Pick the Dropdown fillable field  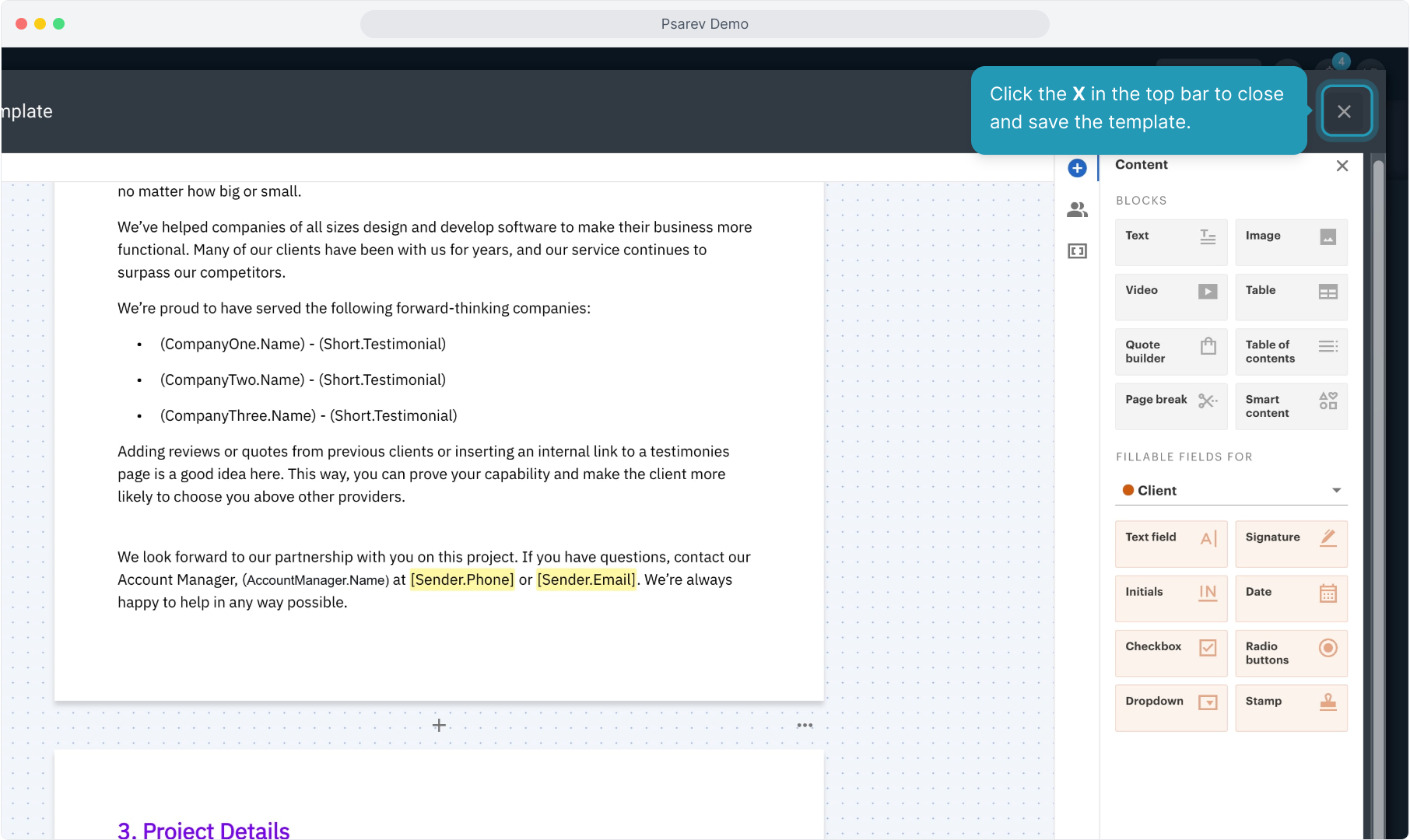pyautogui.click(x=1170, y=707)
